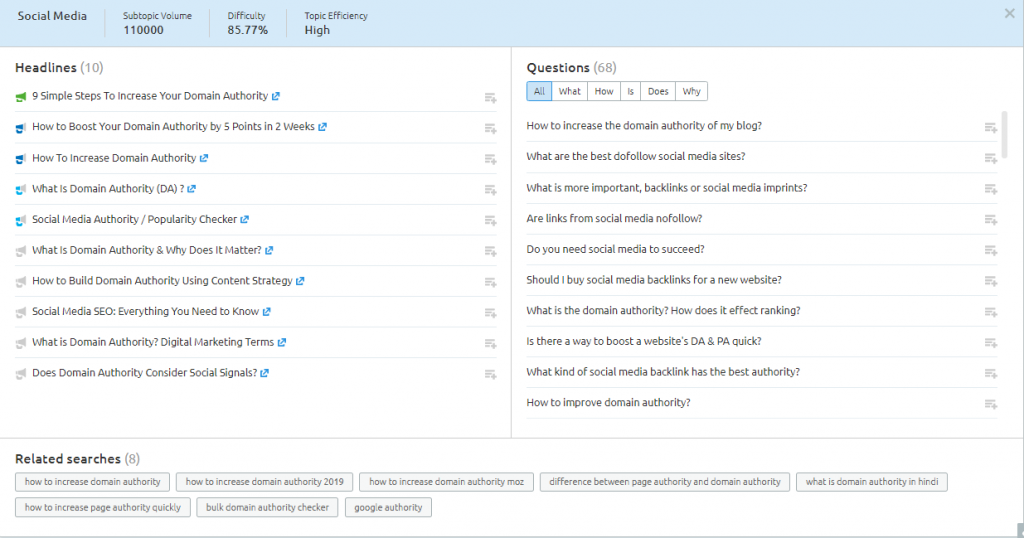Open external link for 'Using Content Strategy' headline

click(300, 281)
